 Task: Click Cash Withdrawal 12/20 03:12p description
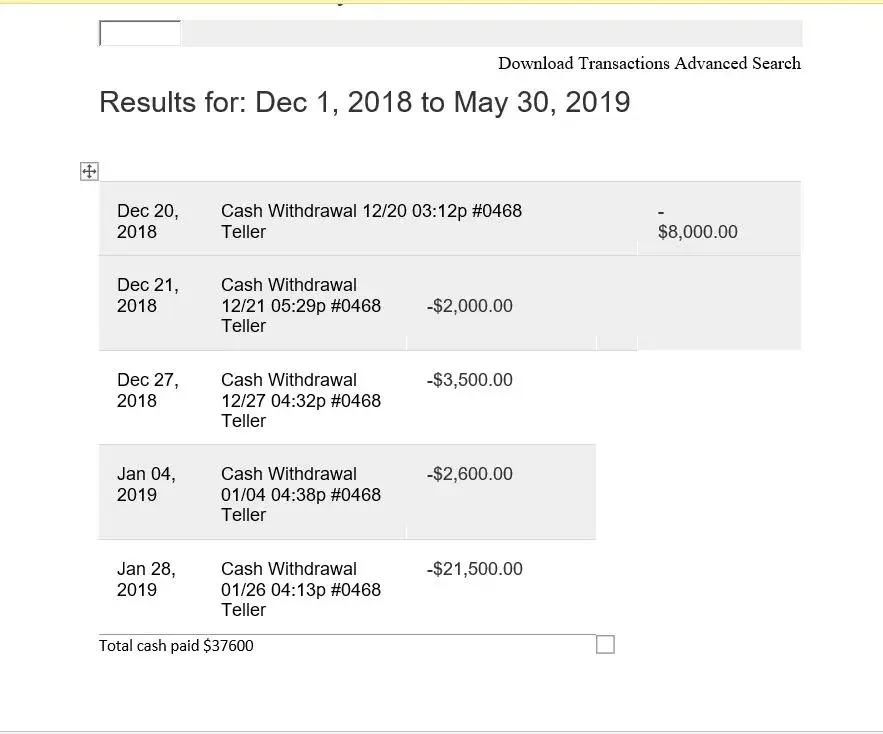pyautogui.click(x=371, y=221)
